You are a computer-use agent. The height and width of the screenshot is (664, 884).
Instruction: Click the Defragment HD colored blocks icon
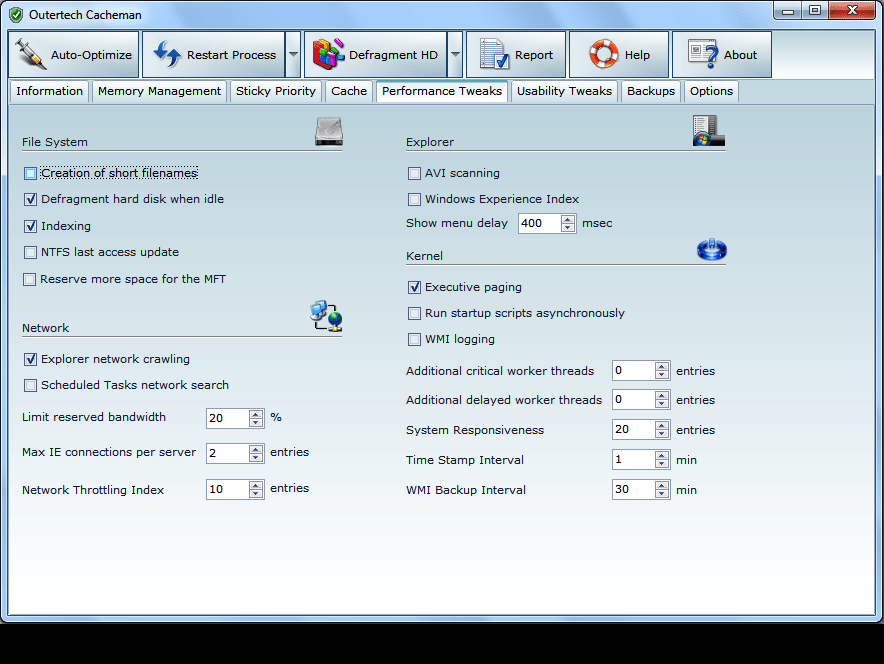(x=328, y=54)
